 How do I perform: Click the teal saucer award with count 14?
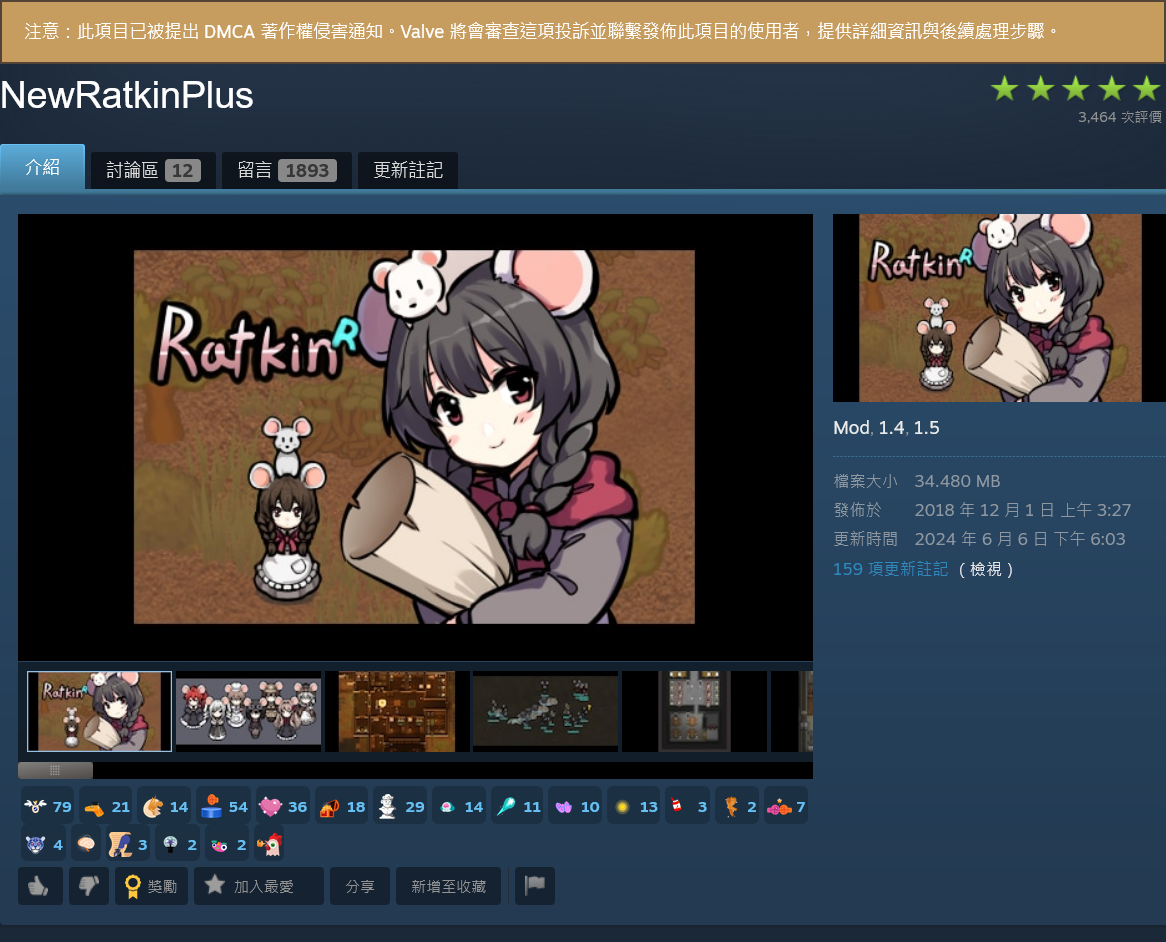tap(459, 806)
